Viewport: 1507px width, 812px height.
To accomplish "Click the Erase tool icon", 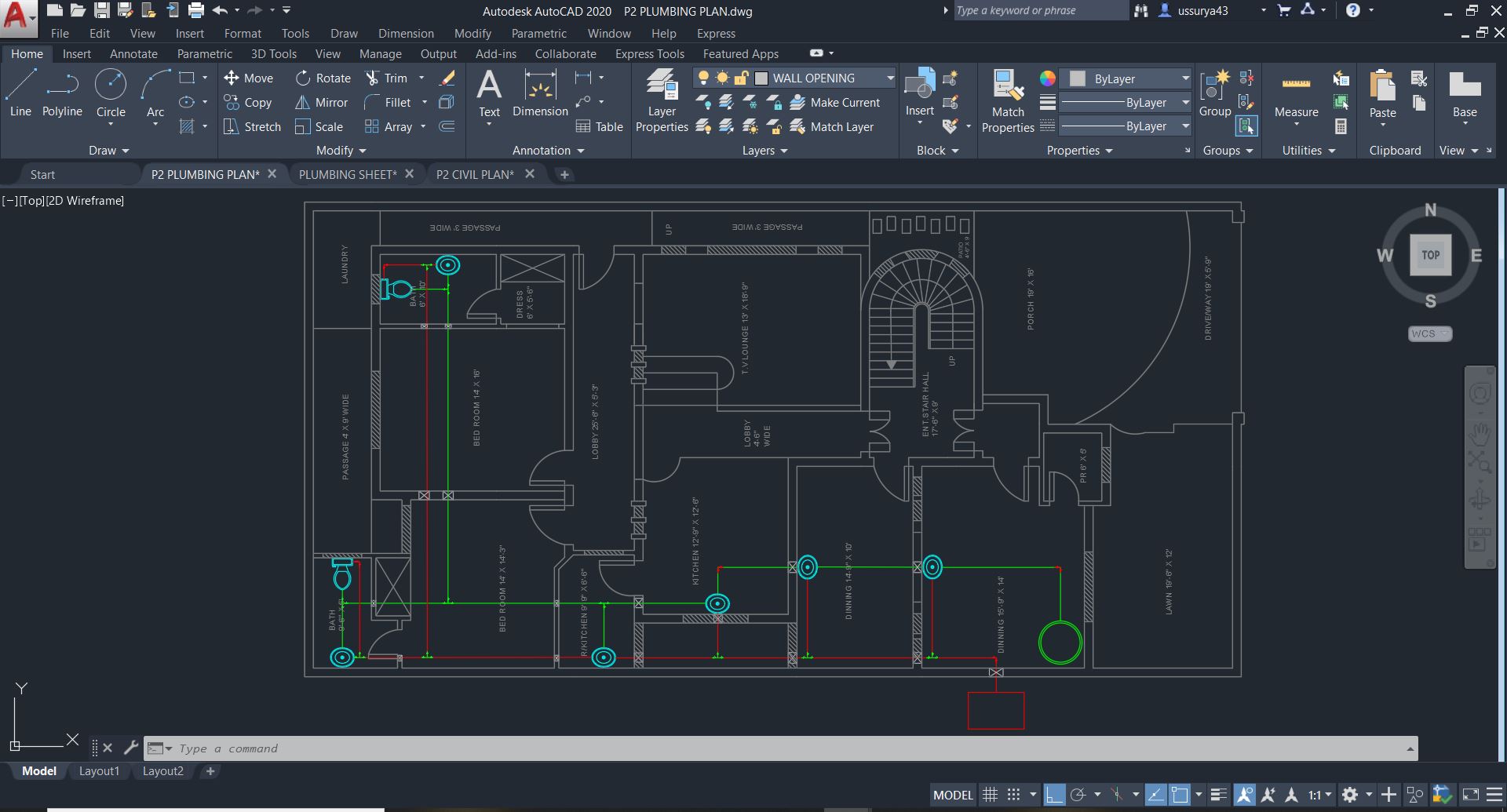I will coord(447,78).
